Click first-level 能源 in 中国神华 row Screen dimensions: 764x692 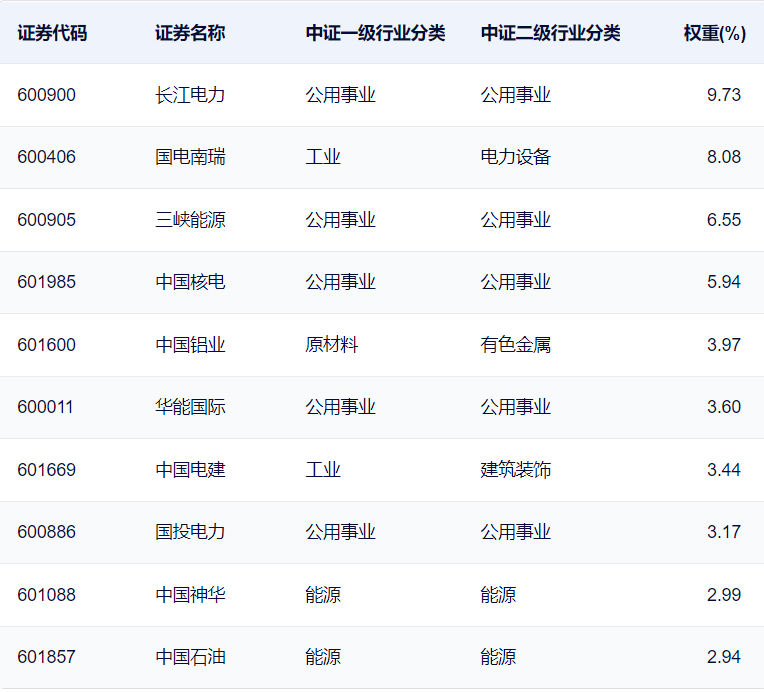pos(323,595)
